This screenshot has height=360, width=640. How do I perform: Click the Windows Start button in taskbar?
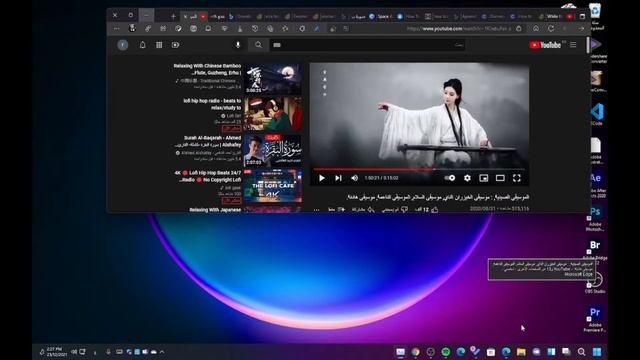(x=597, y=352)
